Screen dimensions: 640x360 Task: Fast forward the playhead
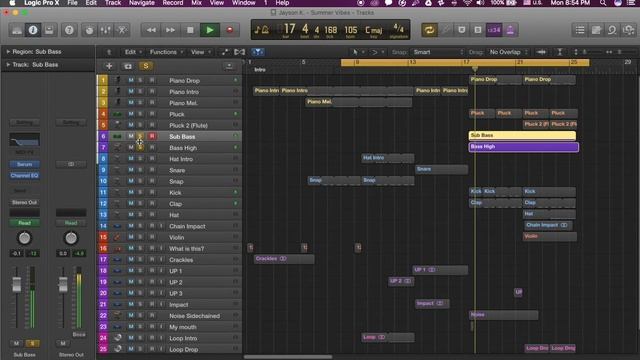[170, 30]
